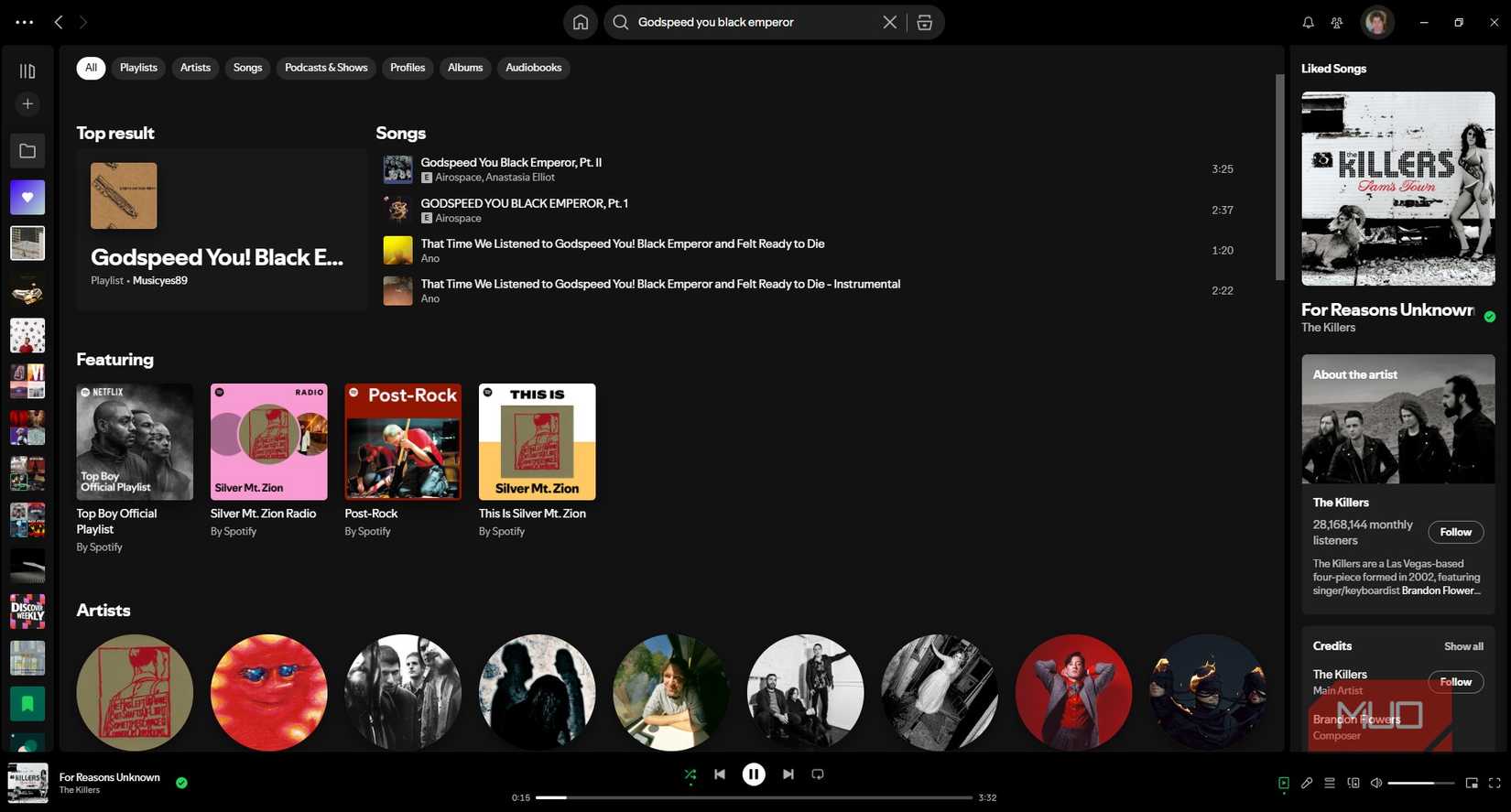Toggle the Now Playing view icon

1284,783
